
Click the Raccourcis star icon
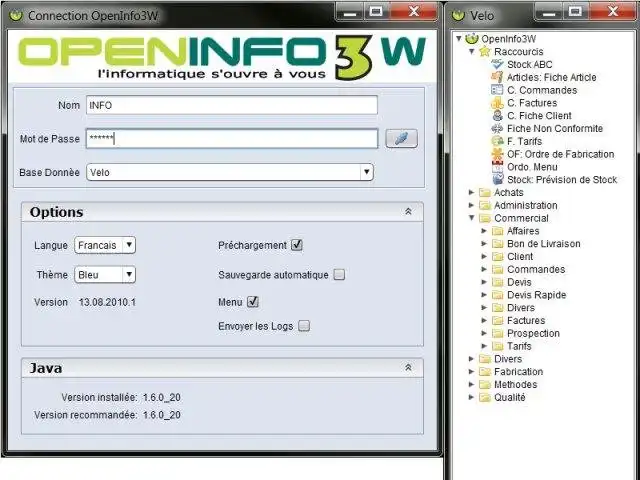pos(484,51)
